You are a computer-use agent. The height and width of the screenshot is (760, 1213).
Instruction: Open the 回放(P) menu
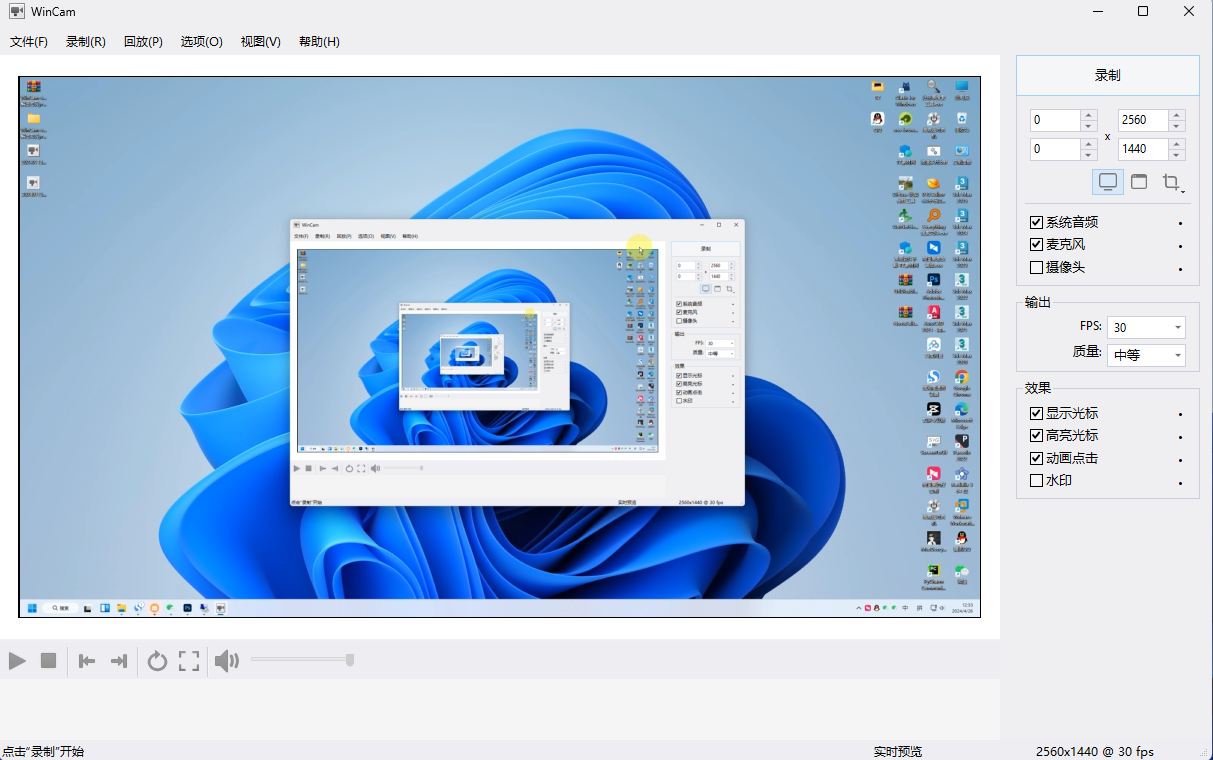pyautogui.click(x=143, y=42)
